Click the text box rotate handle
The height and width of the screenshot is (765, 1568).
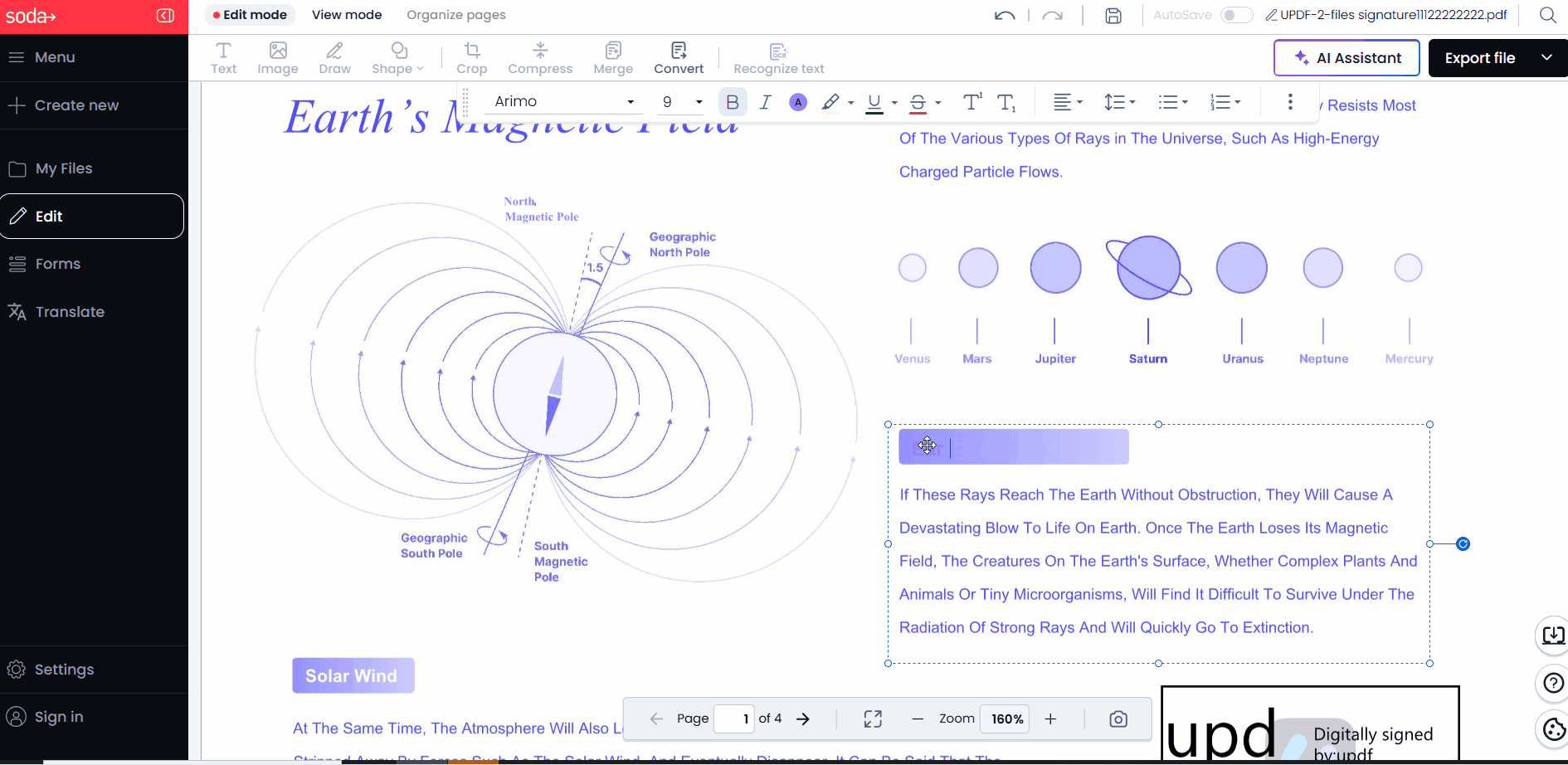point(1463,543)
